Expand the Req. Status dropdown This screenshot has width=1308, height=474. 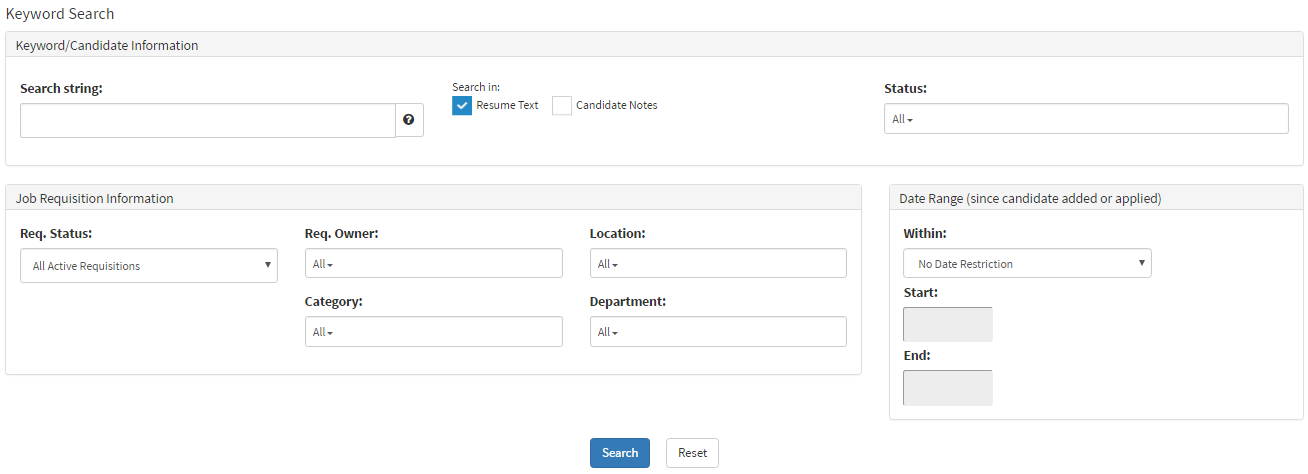(x=149, y=266)
